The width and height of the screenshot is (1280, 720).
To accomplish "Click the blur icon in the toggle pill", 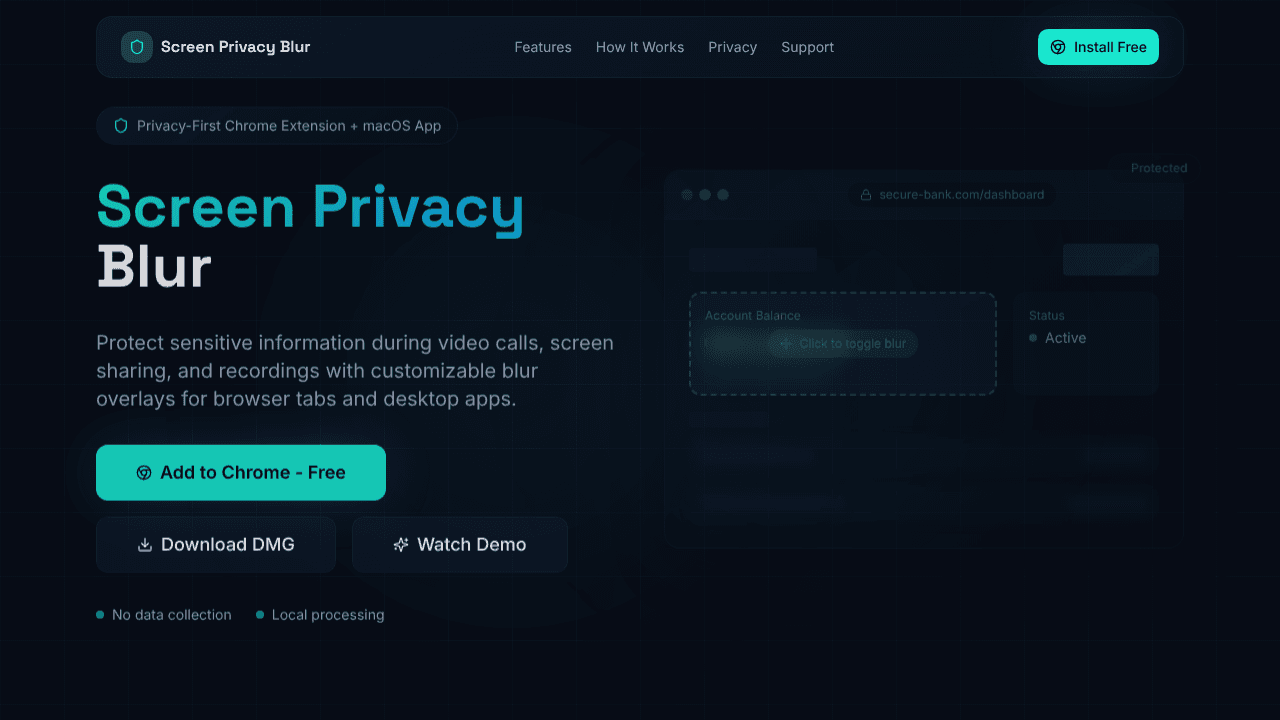I will pos(786,344).
